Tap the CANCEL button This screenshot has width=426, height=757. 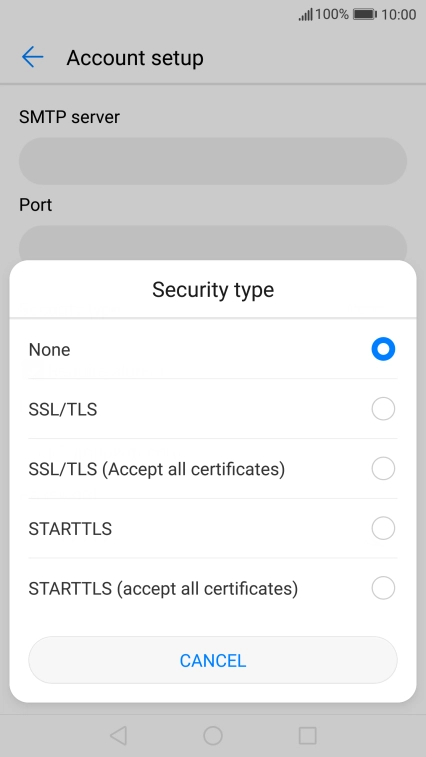click(213, 660)
